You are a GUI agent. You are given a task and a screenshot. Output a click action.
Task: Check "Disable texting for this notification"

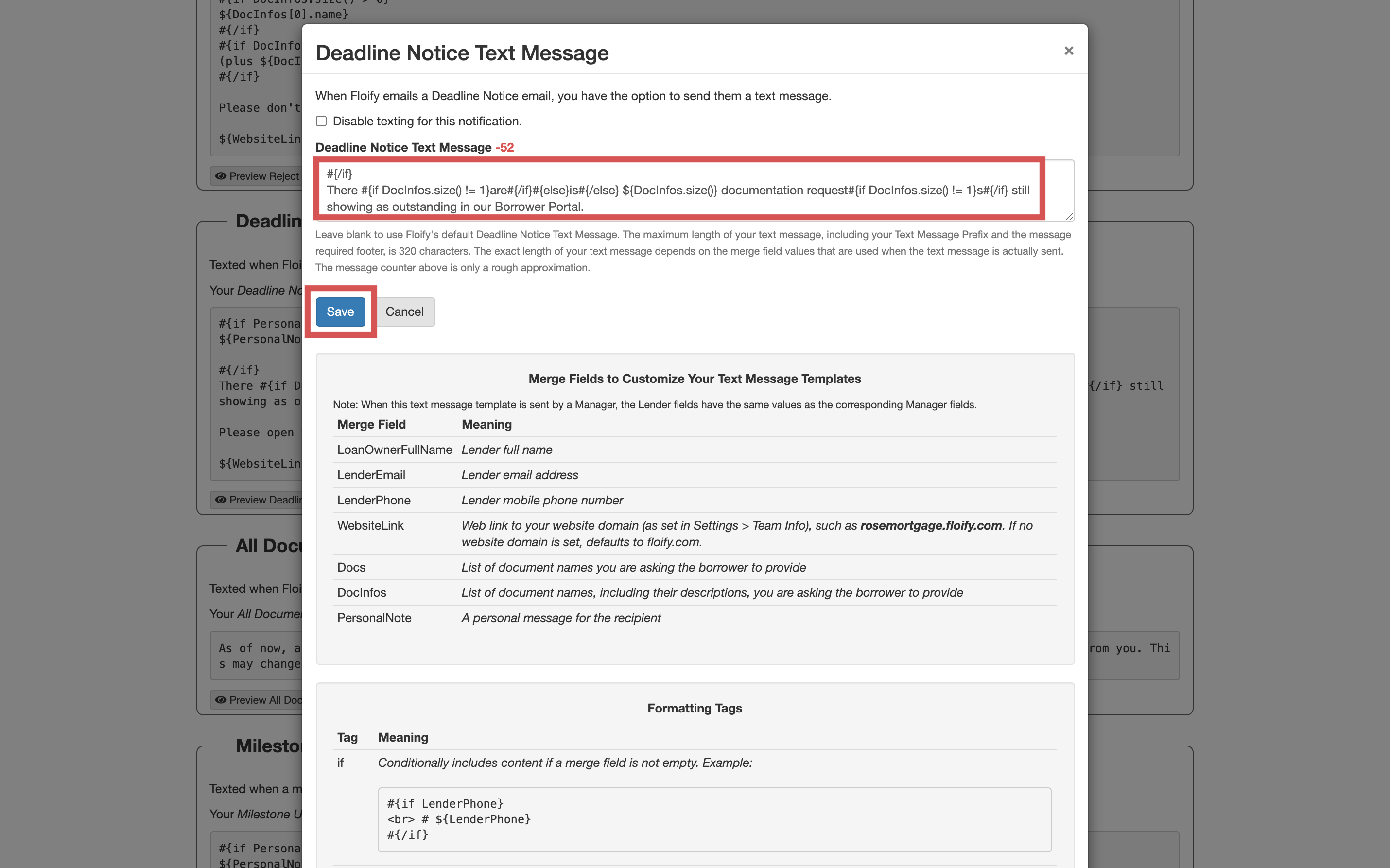321,121
